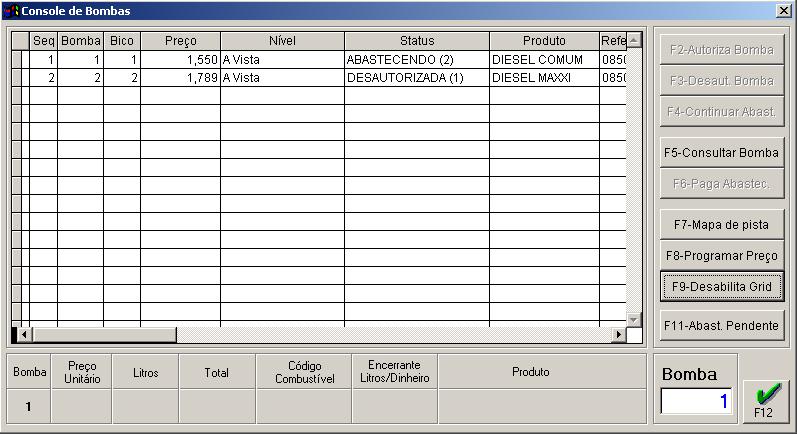The height and width of the screenshot is (434, 797).
Task: Click the Seq column header
Action: (44, 41)
